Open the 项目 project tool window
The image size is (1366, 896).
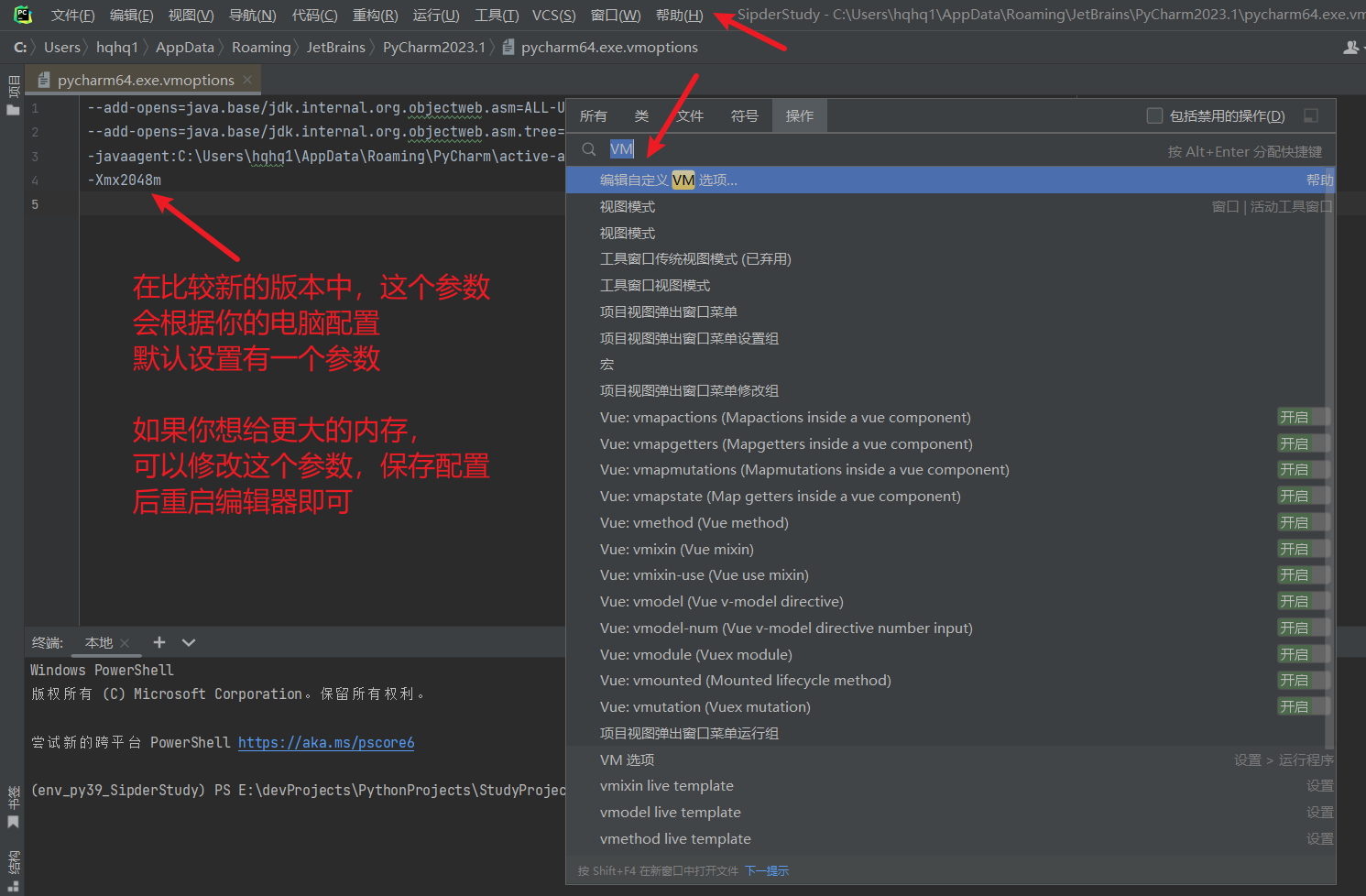(x=13, y=95)
